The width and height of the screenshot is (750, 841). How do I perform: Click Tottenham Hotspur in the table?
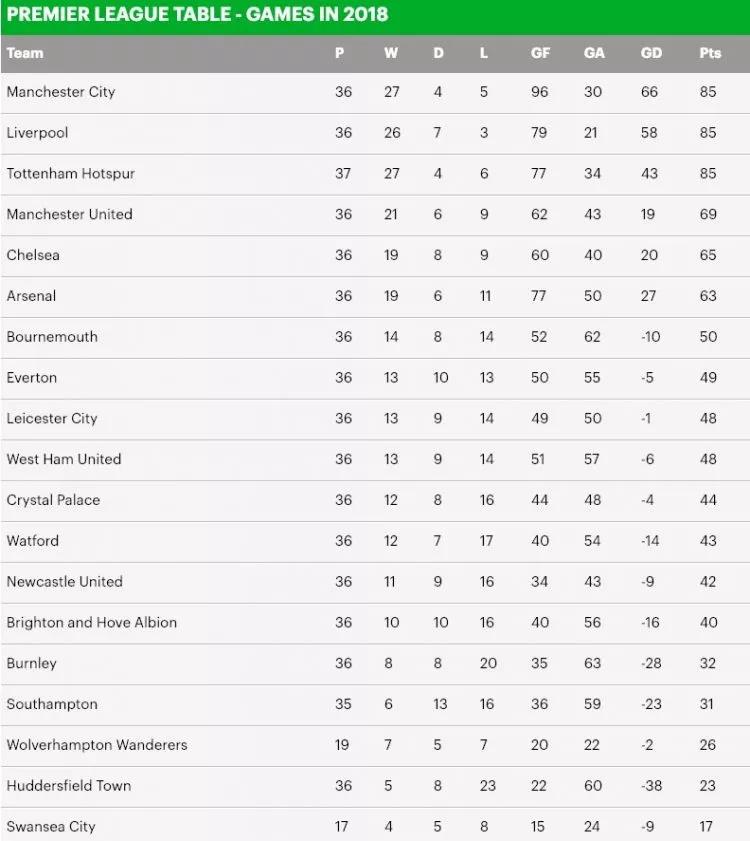(x=71, y=174)
